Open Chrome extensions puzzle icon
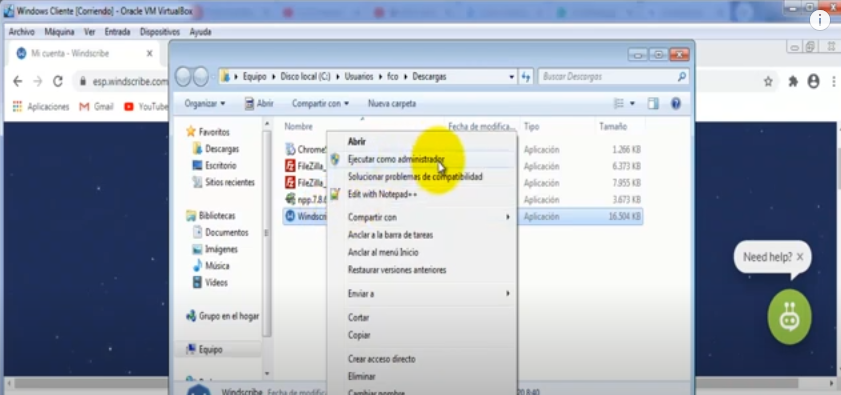Image resolution: width=841 pixels, height=395 pixels. coord(793,82)
